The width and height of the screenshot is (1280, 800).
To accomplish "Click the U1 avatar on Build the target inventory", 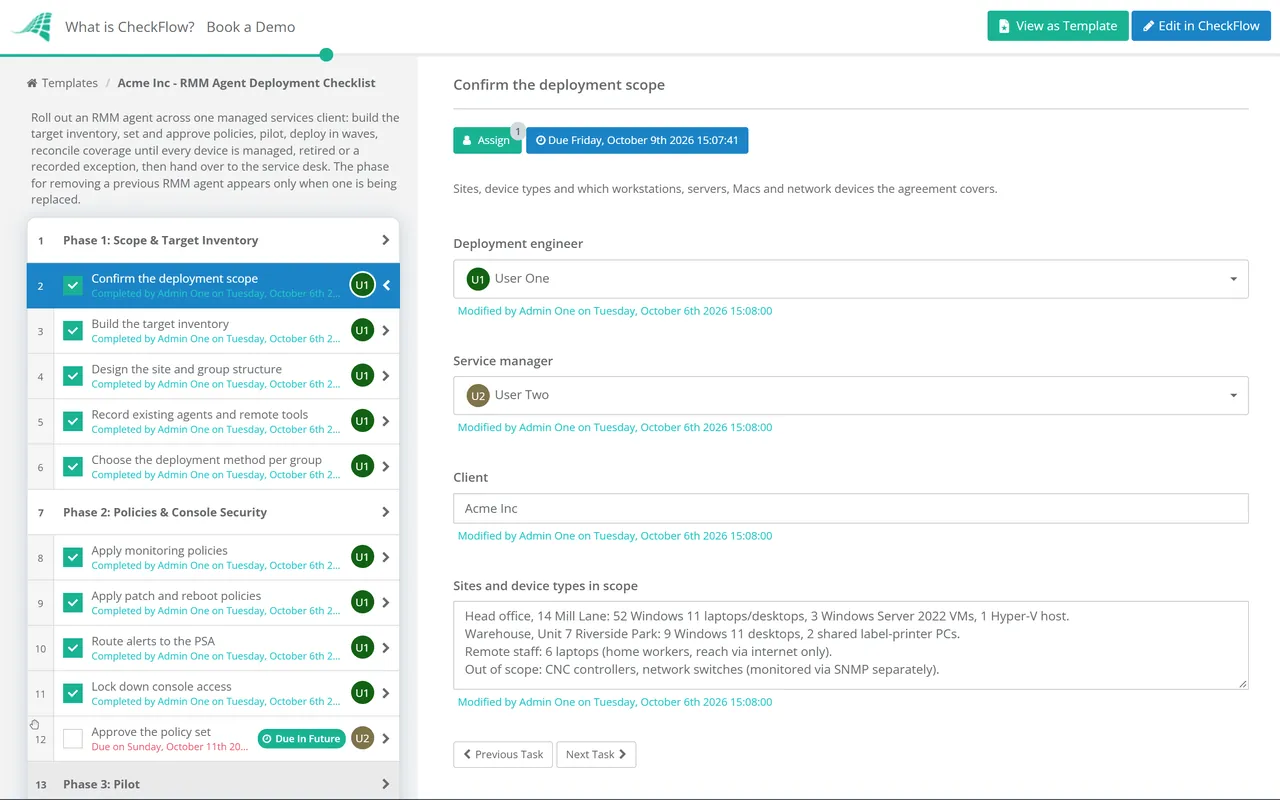I will (x=362, y=330).
